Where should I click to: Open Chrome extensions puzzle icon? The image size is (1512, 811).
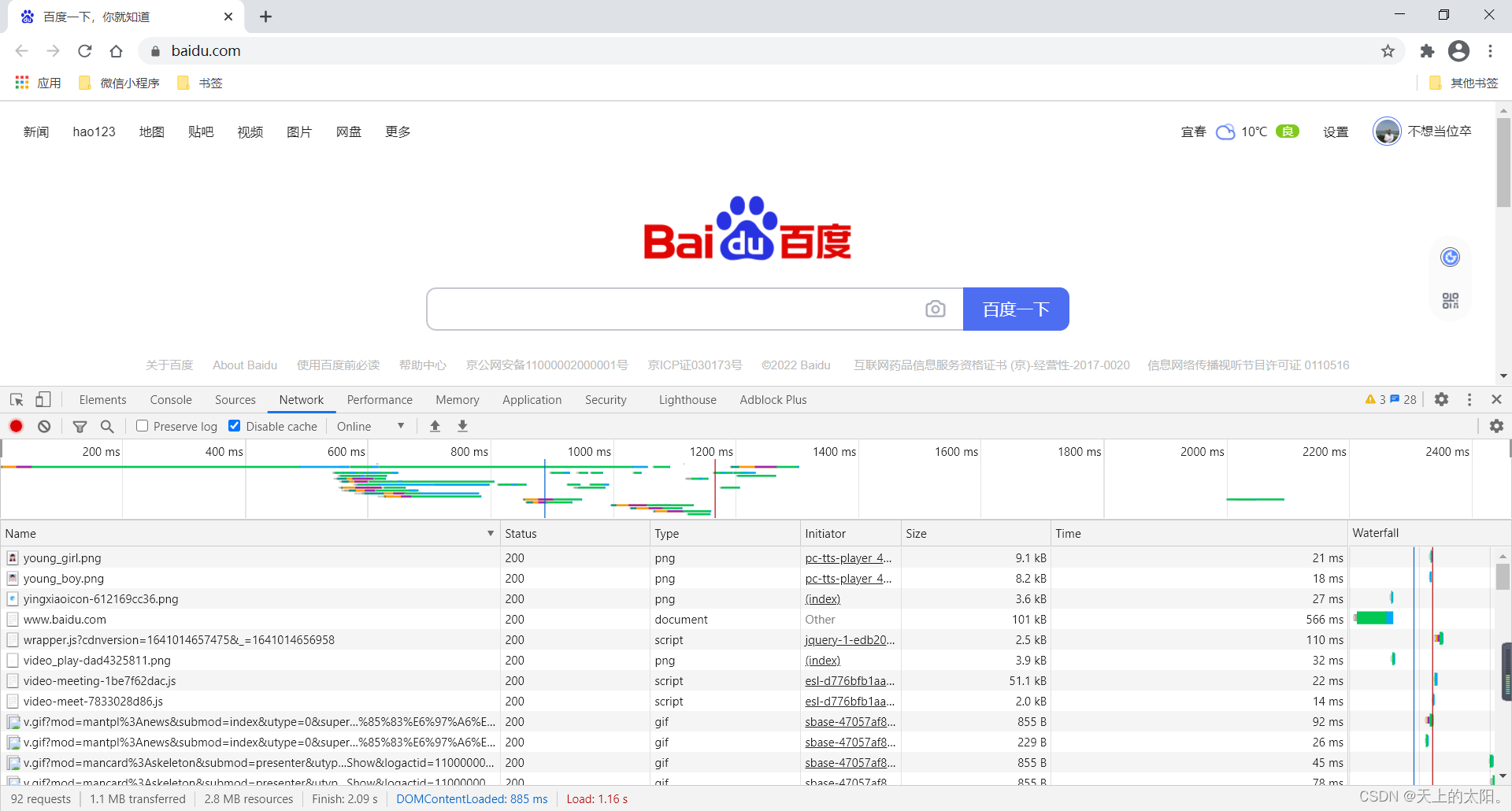tap(1427, 51)
